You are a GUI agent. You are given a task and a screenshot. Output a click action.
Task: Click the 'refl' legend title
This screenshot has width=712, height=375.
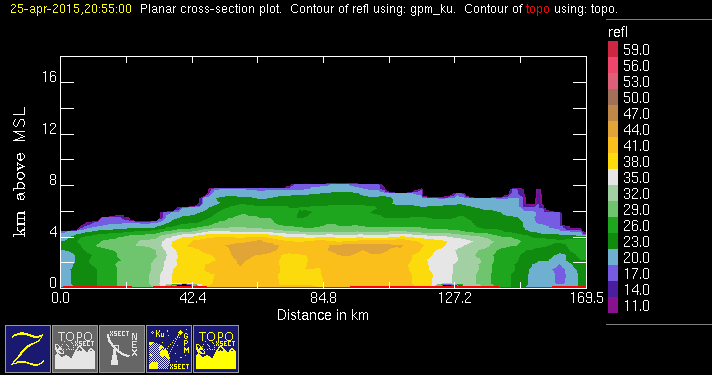(x=618, y=32)
